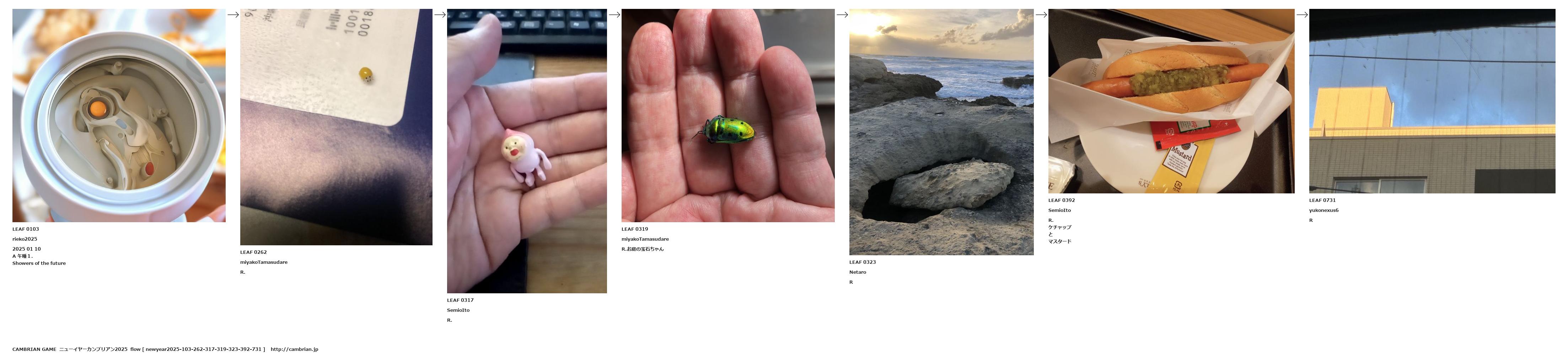Click the arrow after the pink figurine photo

click(x=614, y=15)
